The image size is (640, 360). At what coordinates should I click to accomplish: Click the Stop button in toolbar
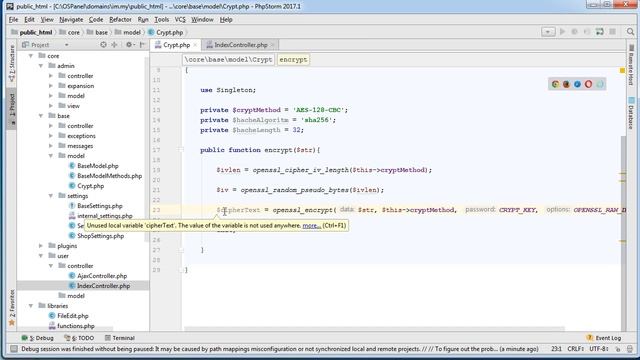612,32
